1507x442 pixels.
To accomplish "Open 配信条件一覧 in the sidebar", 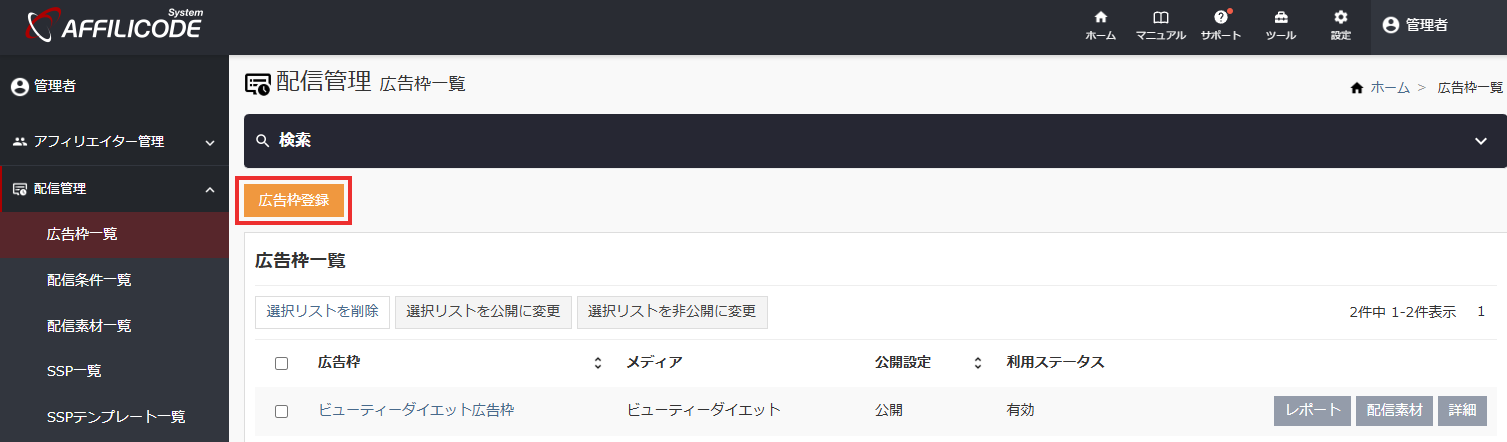I will coord(89,280).
